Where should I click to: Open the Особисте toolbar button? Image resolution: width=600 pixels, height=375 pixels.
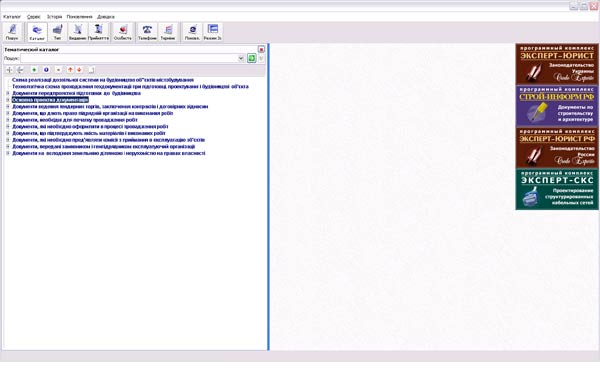pos(123,32)
